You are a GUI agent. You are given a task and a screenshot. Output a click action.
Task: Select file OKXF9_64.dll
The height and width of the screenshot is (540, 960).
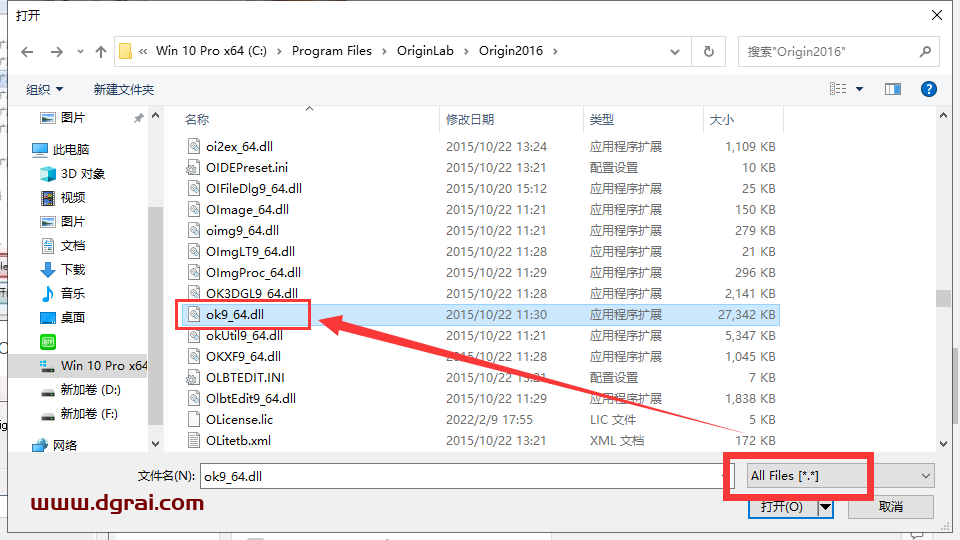coord(243,356)
